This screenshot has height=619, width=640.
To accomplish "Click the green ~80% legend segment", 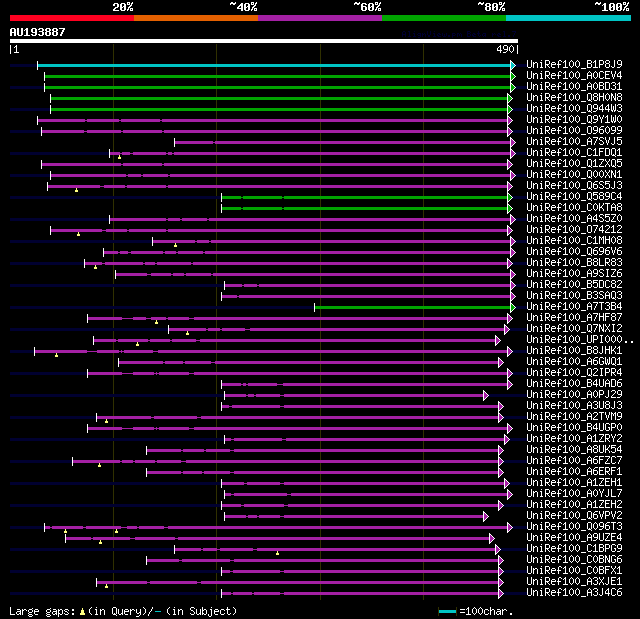I will 444,18.
